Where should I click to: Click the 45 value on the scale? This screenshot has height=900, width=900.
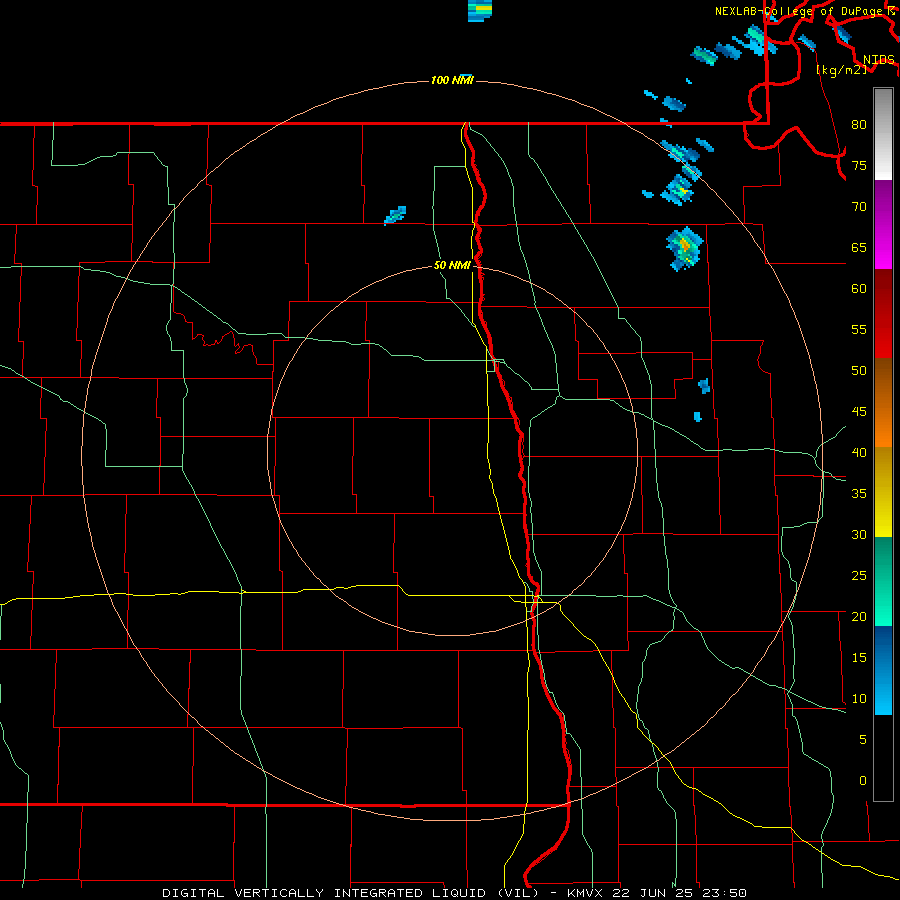[859, 412]
